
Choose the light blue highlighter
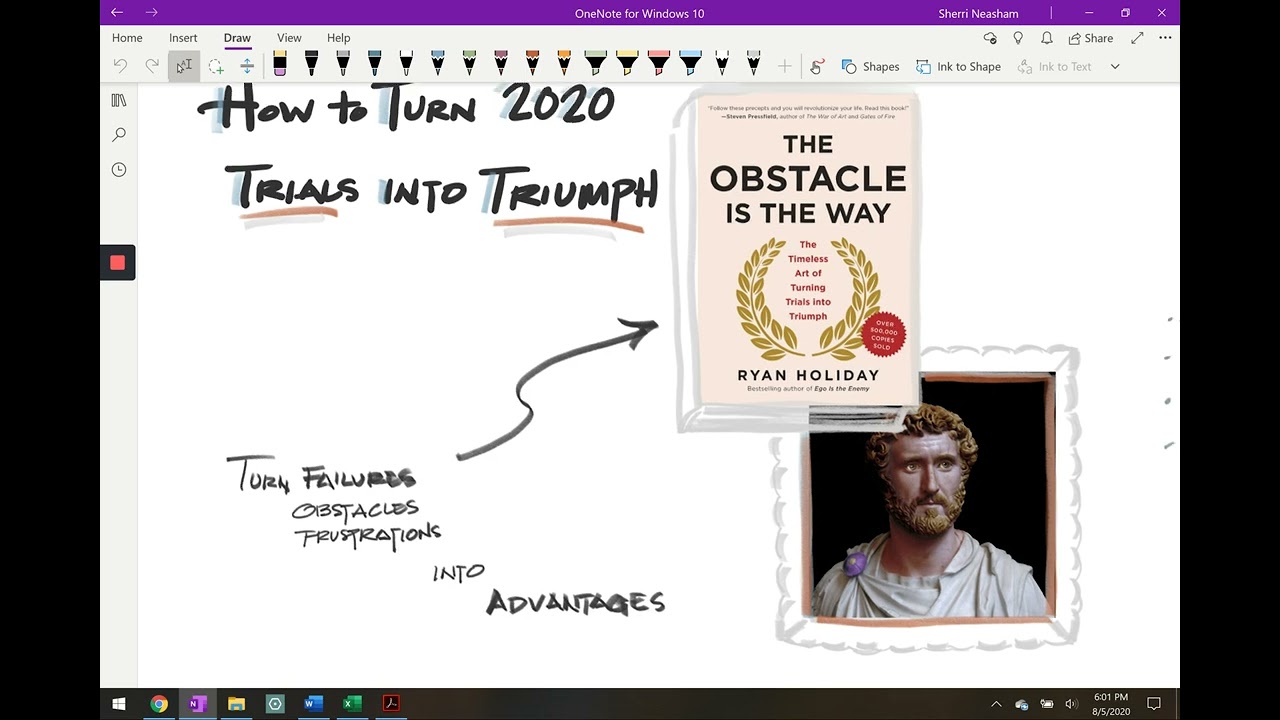click(690, 64)
